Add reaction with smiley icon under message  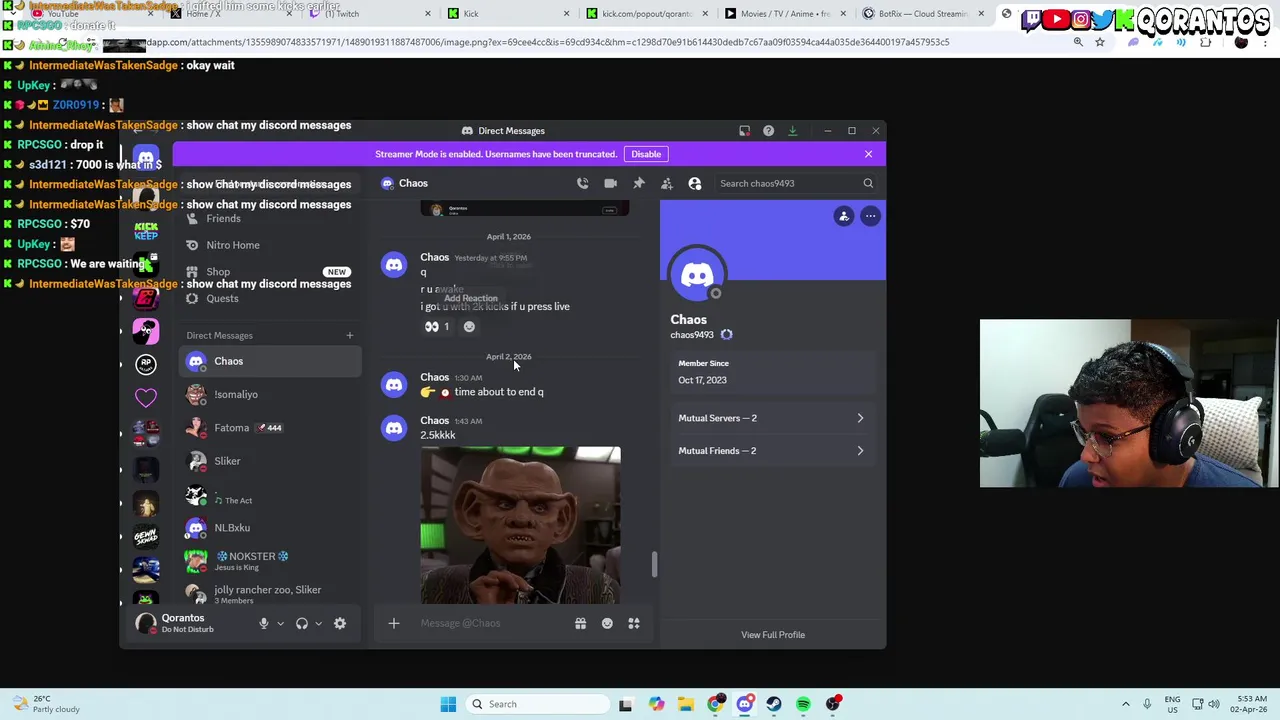click(x=469, y=326)
